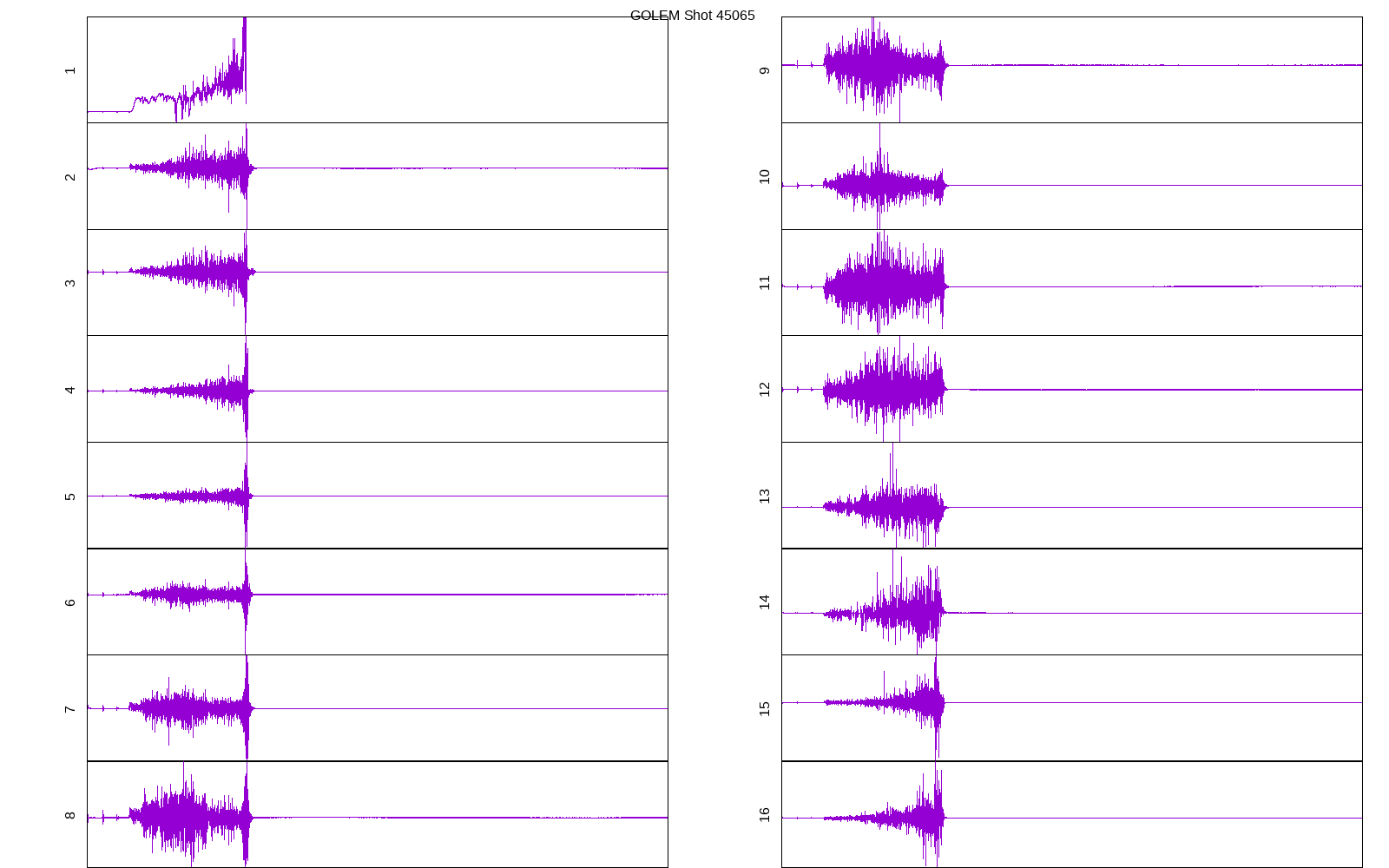1389x868 pixels.
Task: Click the axis label "1" at top left
Action: [70, 70]
